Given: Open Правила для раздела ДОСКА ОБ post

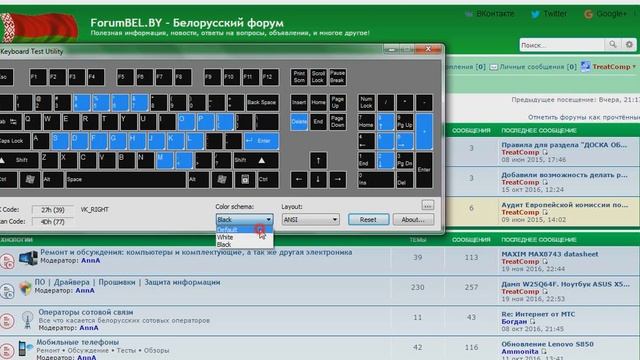Looking at the screenshot, I should [564, 145].
